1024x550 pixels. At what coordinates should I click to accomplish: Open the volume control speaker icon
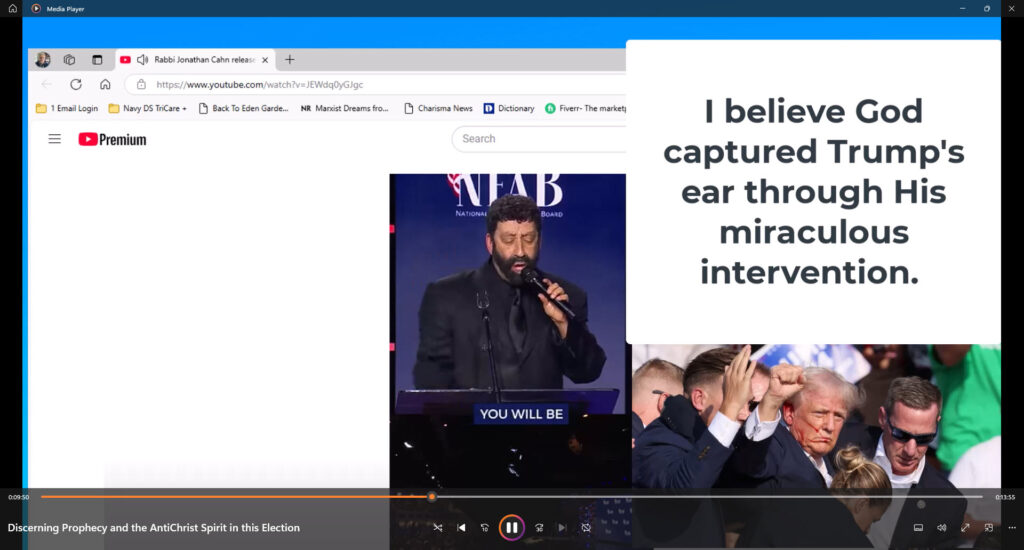click(x=942, y=528)
